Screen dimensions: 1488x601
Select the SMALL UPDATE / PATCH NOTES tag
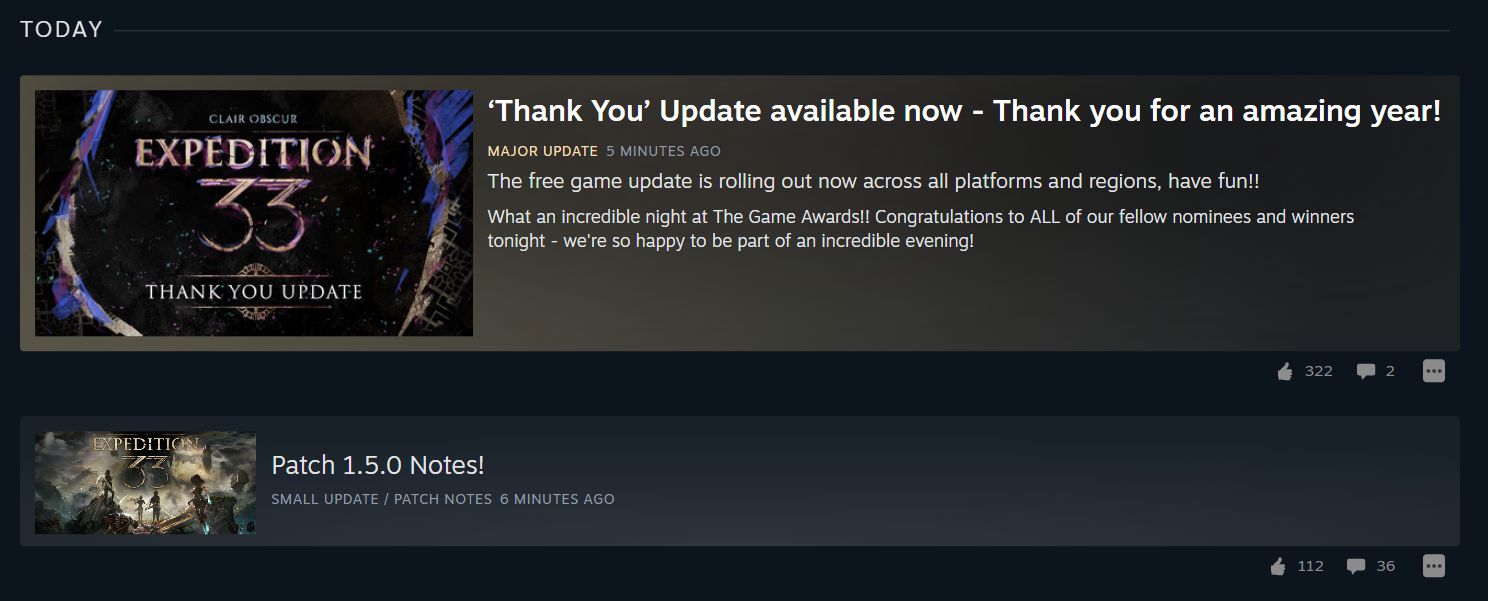[x=382, y=499]
